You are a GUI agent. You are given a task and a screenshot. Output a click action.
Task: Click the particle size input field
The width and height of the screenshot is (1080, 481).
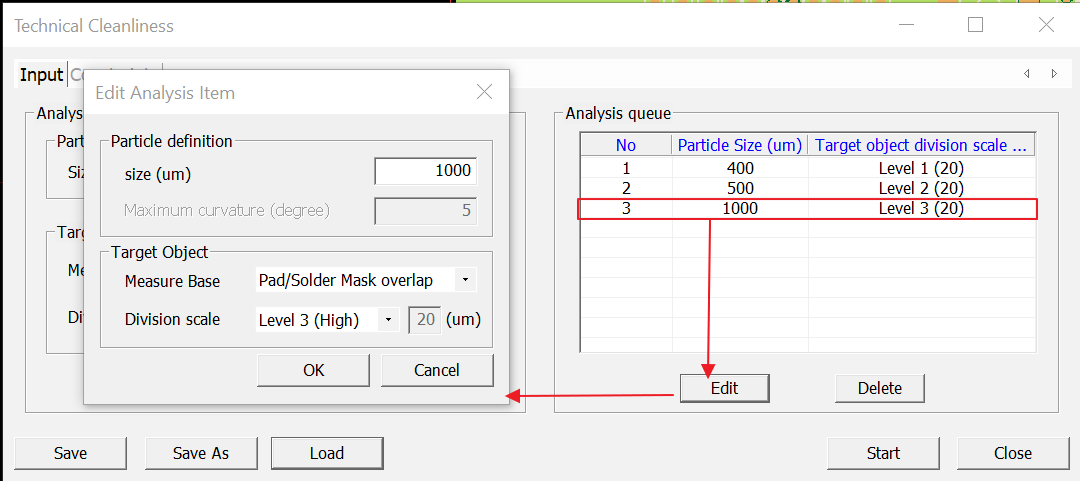(x=425, y=171)
